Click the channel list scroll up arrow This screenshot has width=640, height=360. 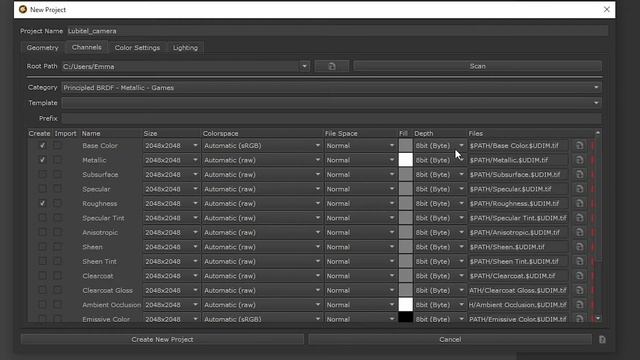[x=598, y=133]
